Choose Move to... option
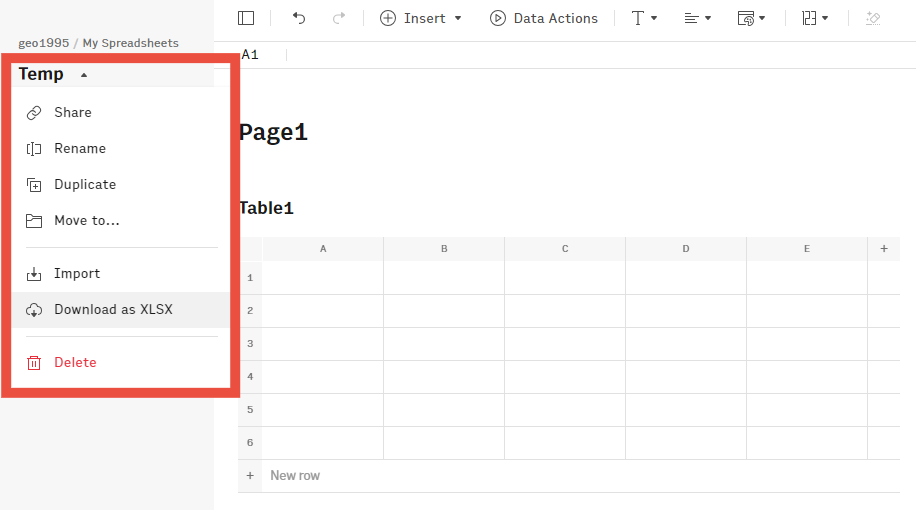This screenshot has height=510, width=916. [87, 221]
